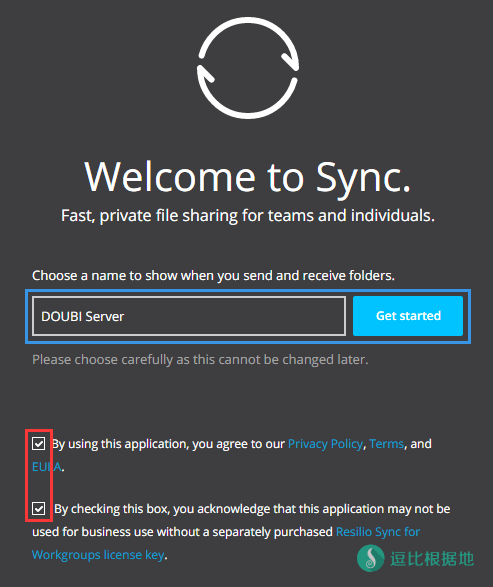Focus the DOUBI Server name field
Screen dimensions: 493x587
189,316
